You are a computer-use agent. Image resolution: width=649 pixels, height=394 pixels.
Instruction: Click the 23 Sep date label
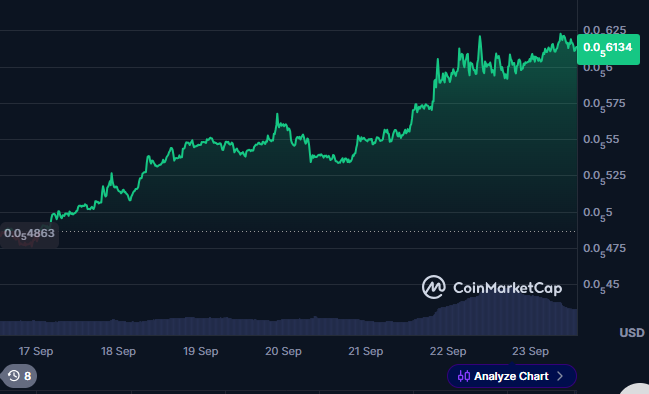[x=530, y=351]
